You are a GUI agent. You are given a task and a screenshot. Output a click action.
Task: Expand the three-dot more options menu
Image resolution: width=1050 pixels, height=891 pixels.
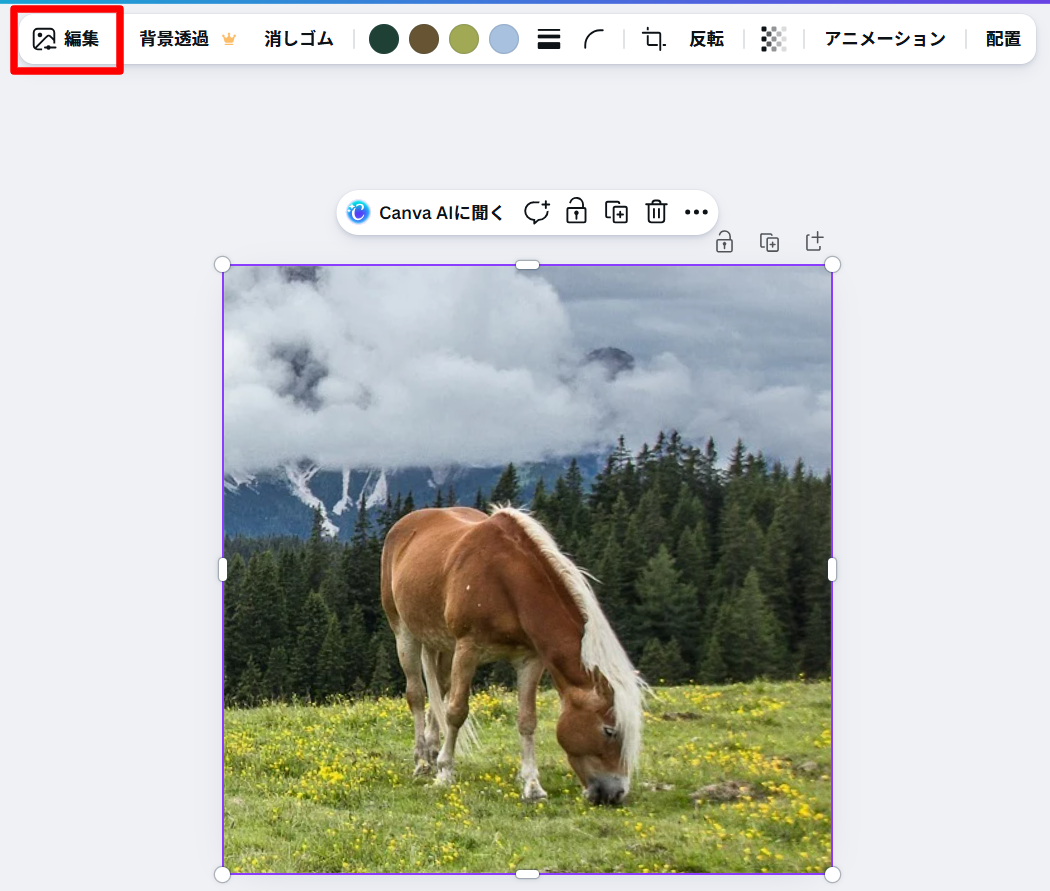coord(696,212)
